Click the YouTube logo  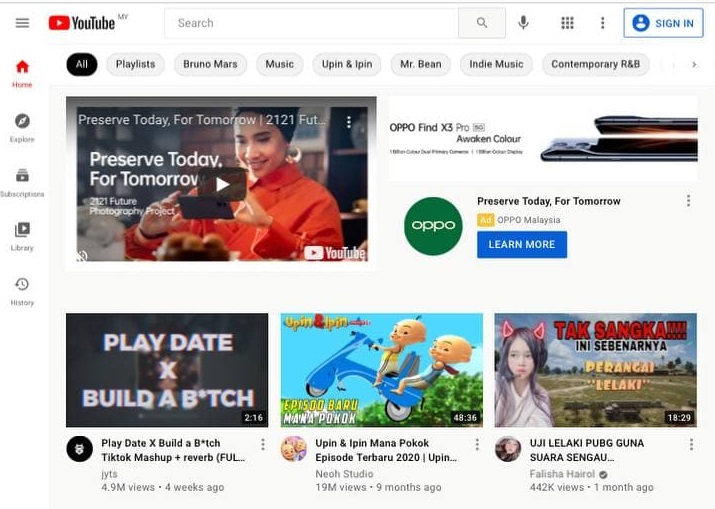(82, 23)
